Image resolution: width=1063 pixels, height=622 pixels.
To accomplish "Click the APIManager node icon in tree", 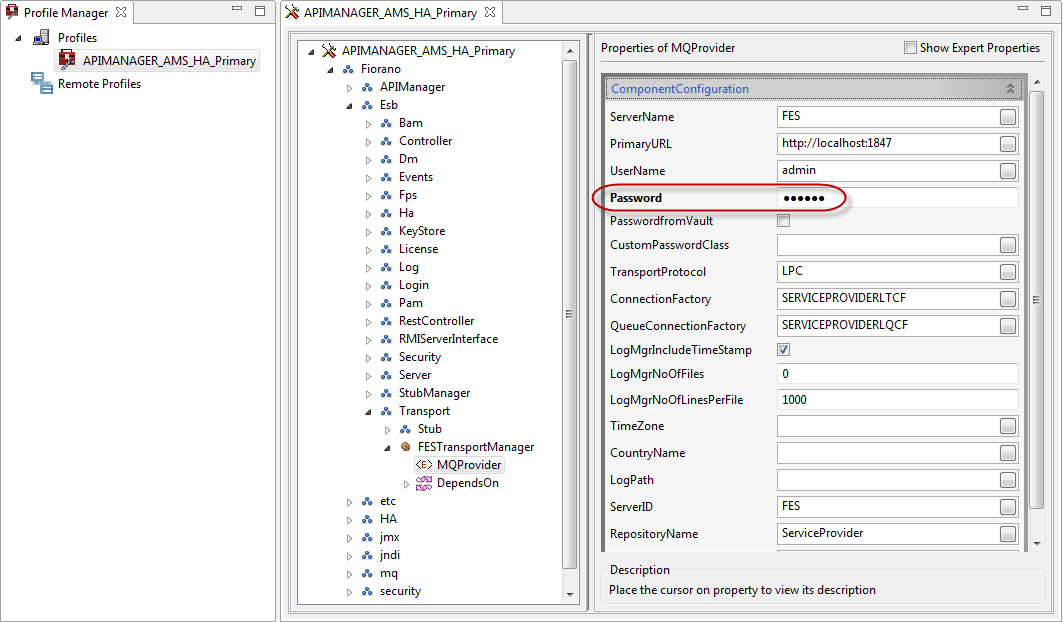I will tap(367, 87).
